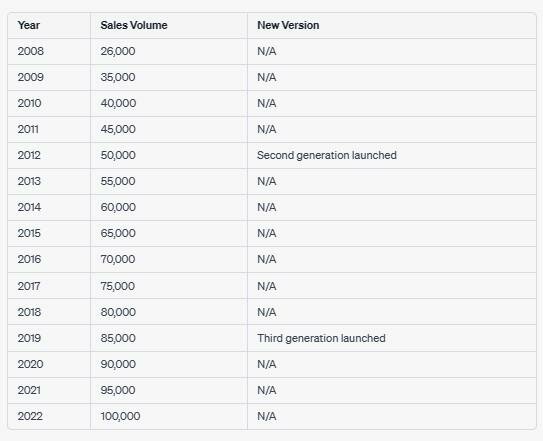Select the 2008 year cell
The width and height of the screenshot is (543, 441).
[x=49, y=51]
